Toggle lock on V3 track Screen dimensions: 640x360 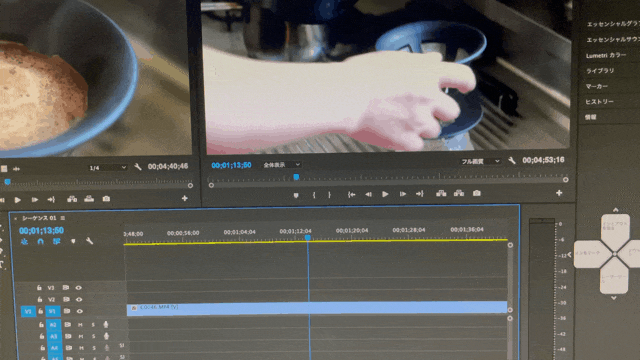39,288
